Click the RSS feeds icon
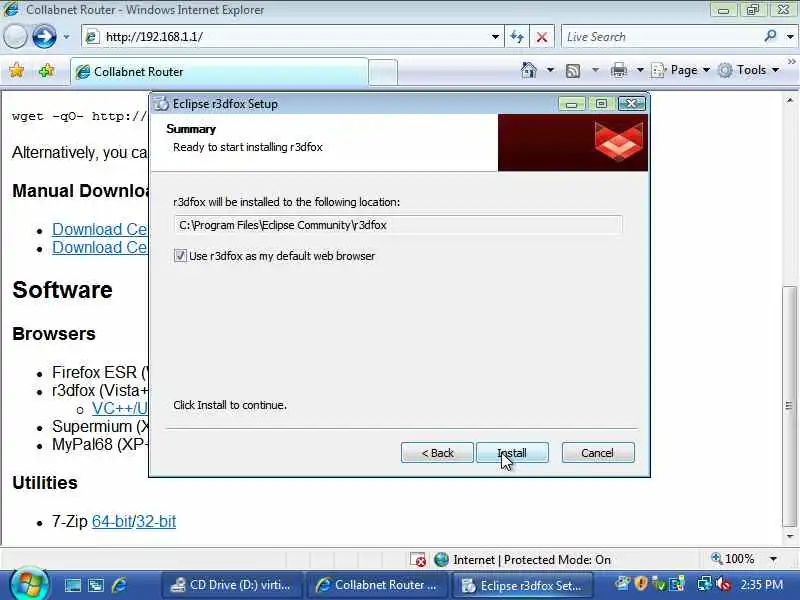The width and height of the screenshot is (800, 600). (573, 70)
